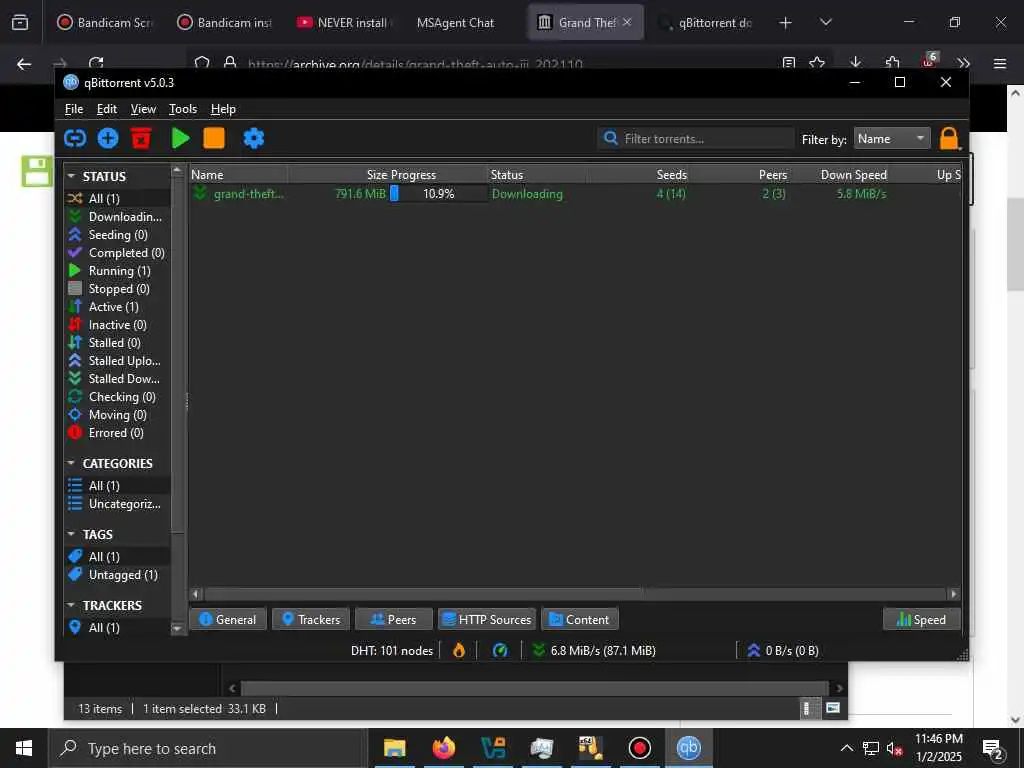
Task: Toggle alternative speed limits gauge icon
Action: click(500, 650)
